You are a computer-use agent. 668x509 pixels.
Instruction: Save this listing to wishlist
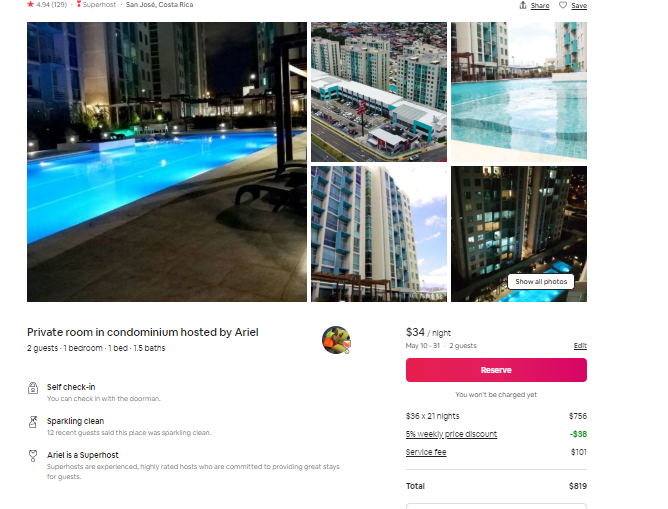(x=579, y=6)
